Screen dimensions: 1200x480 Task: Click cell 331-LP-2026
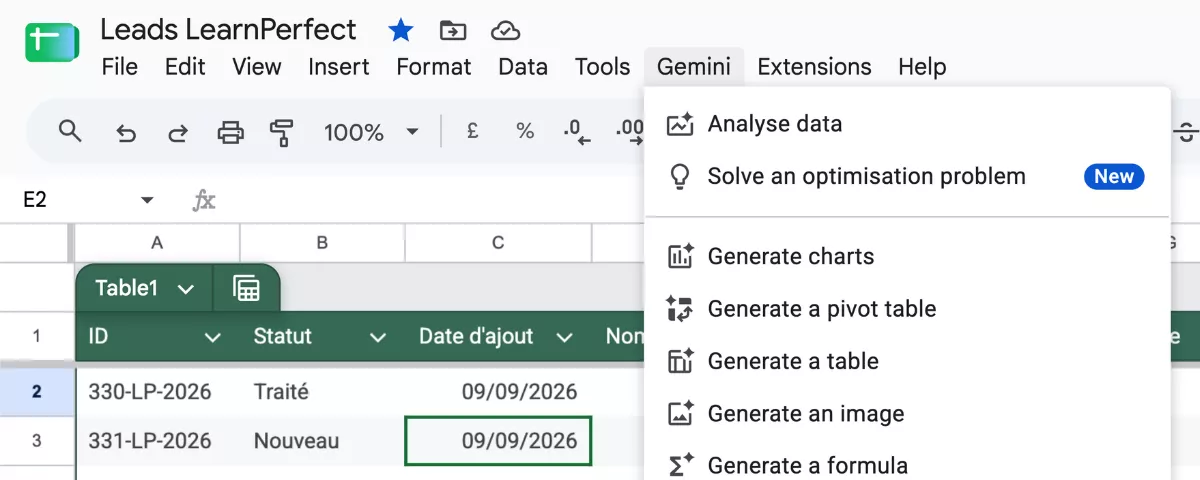click(x=158, y=440)
